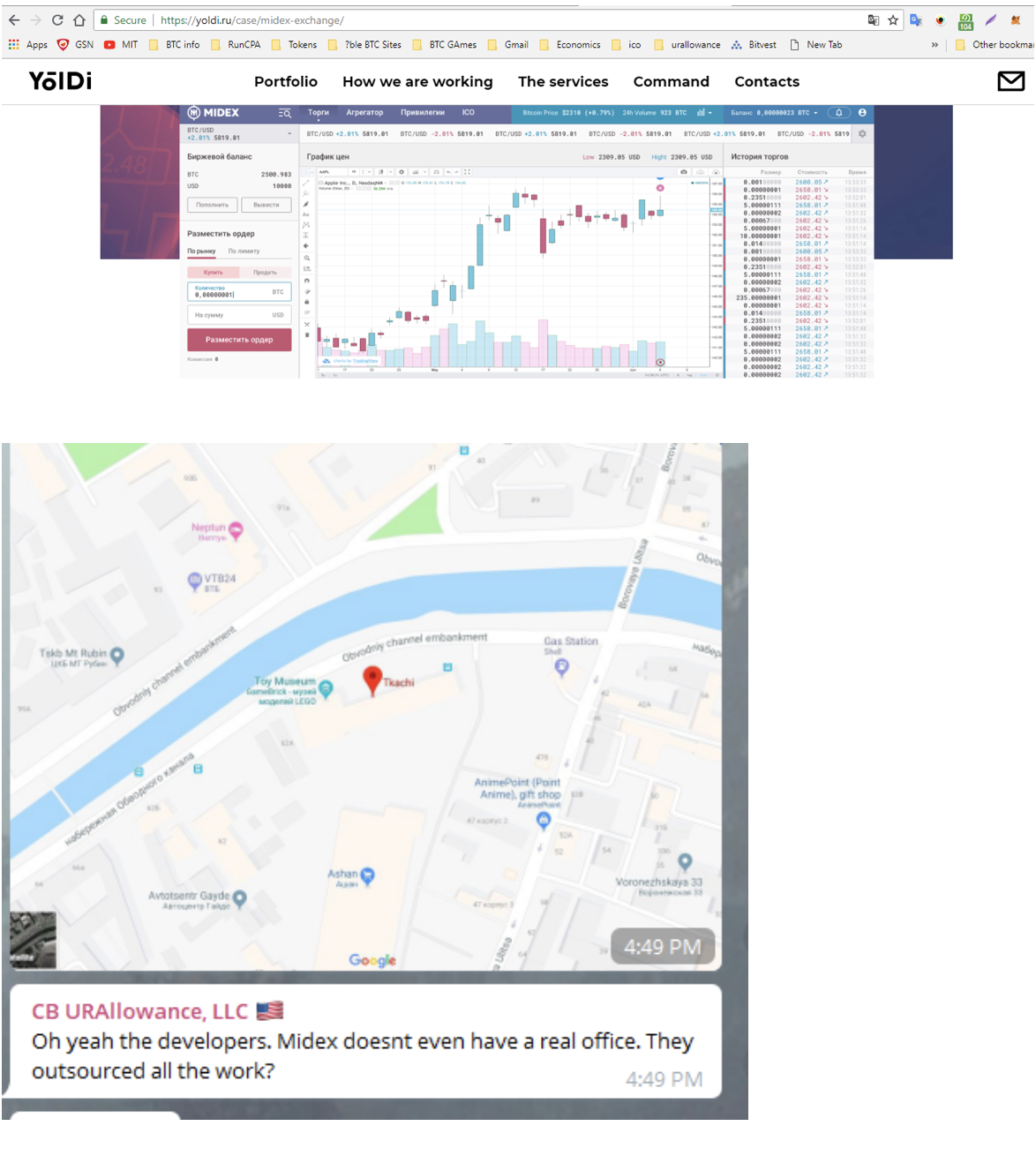Open the GSN bookmark
This screenshot has width=1036, height=1171.
pyautogui.click(x=75, y=44)
